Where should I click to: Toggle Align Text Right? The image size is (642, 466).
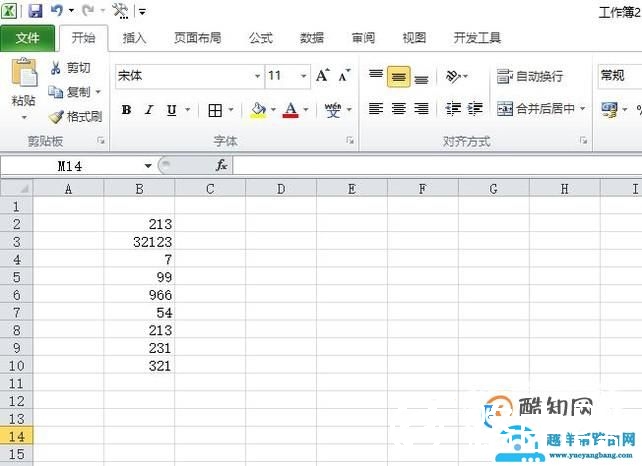(x=421, y=109)
